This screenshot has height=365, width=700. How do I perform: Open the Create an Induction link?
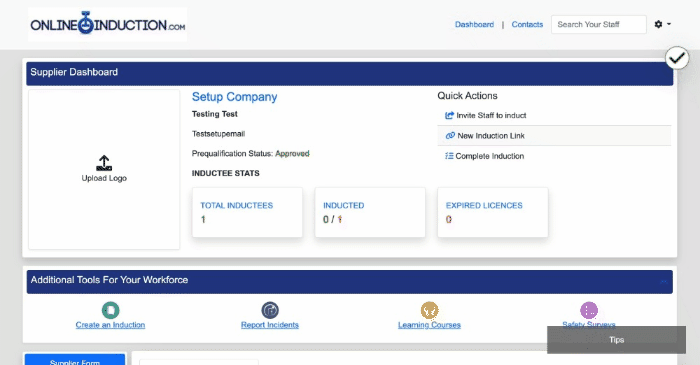tap(110, 325)
